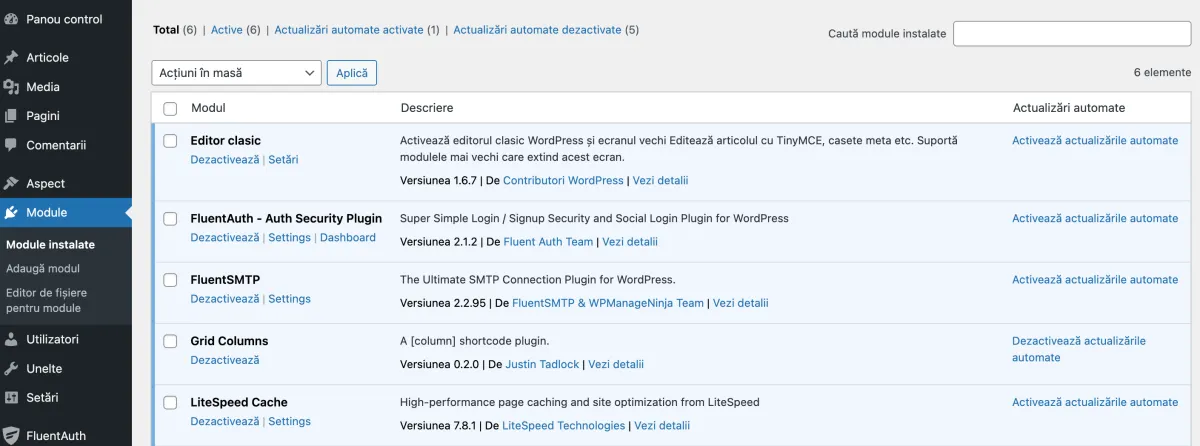Open Aspect in the sidebar menu
The image size is (1200, 446).
pos(45,183)
